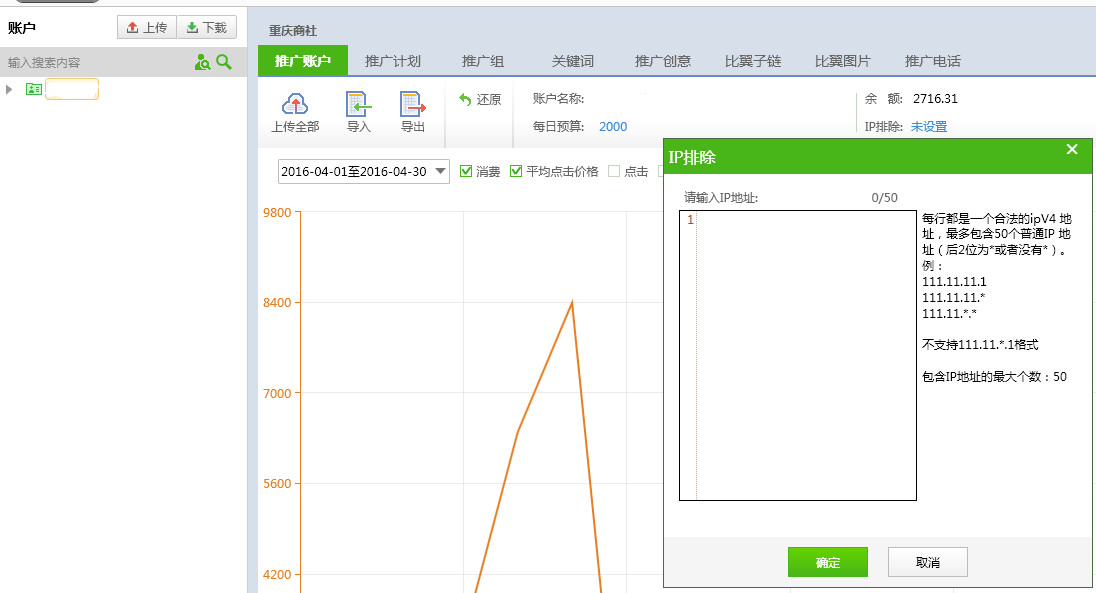Close the IP排除 dialog

click(1071, 149)
